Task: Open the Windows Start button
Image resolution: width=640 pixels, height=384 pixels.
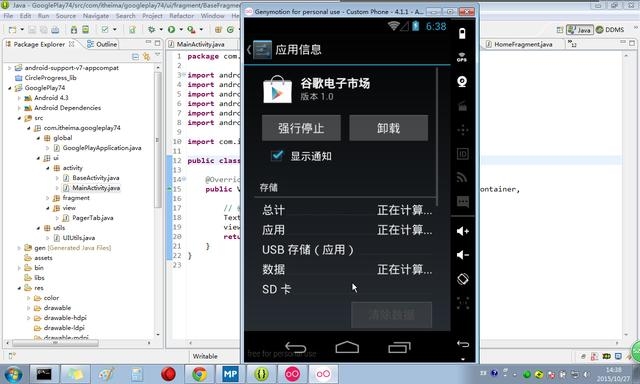Action: 13,374
